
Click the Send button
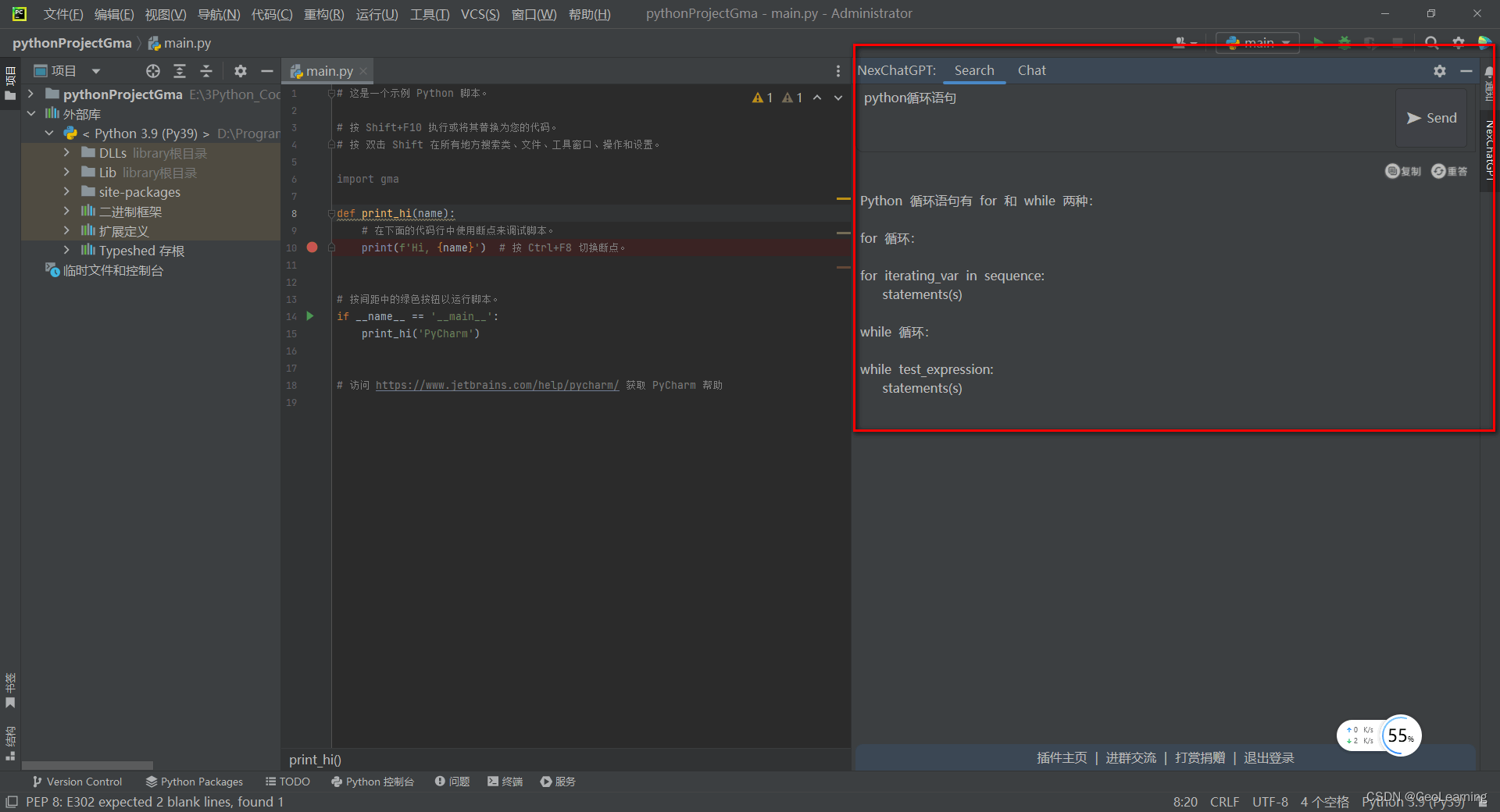coord(1431,118)
